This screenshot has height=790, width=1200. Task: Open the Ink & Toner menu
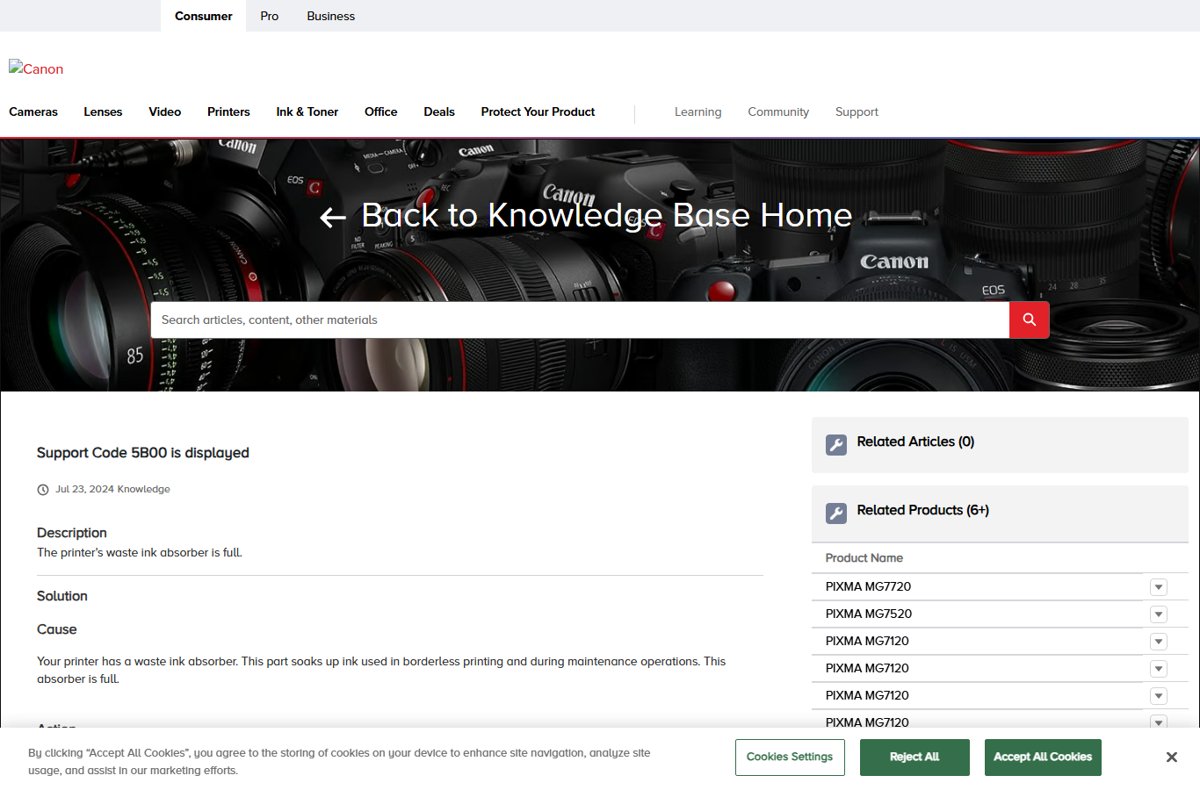click(307, 112)
